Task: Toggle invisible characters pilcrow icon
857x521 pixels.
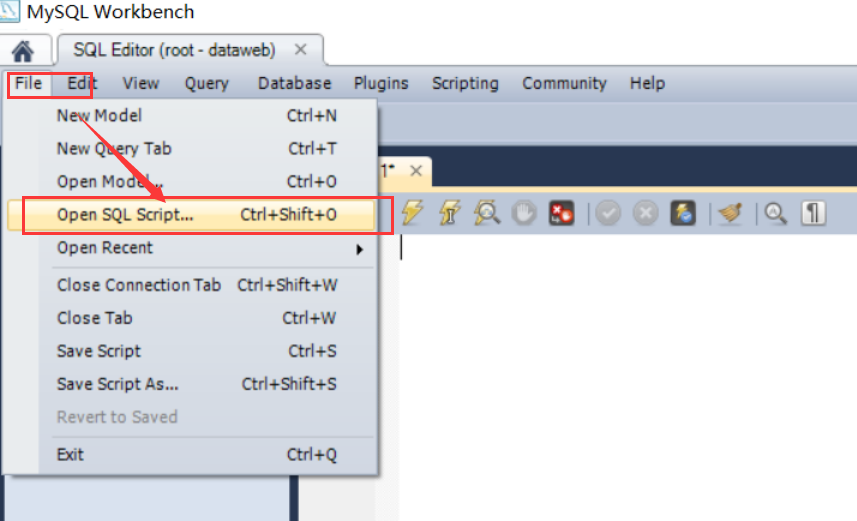Action: click(x=813, y=213)
